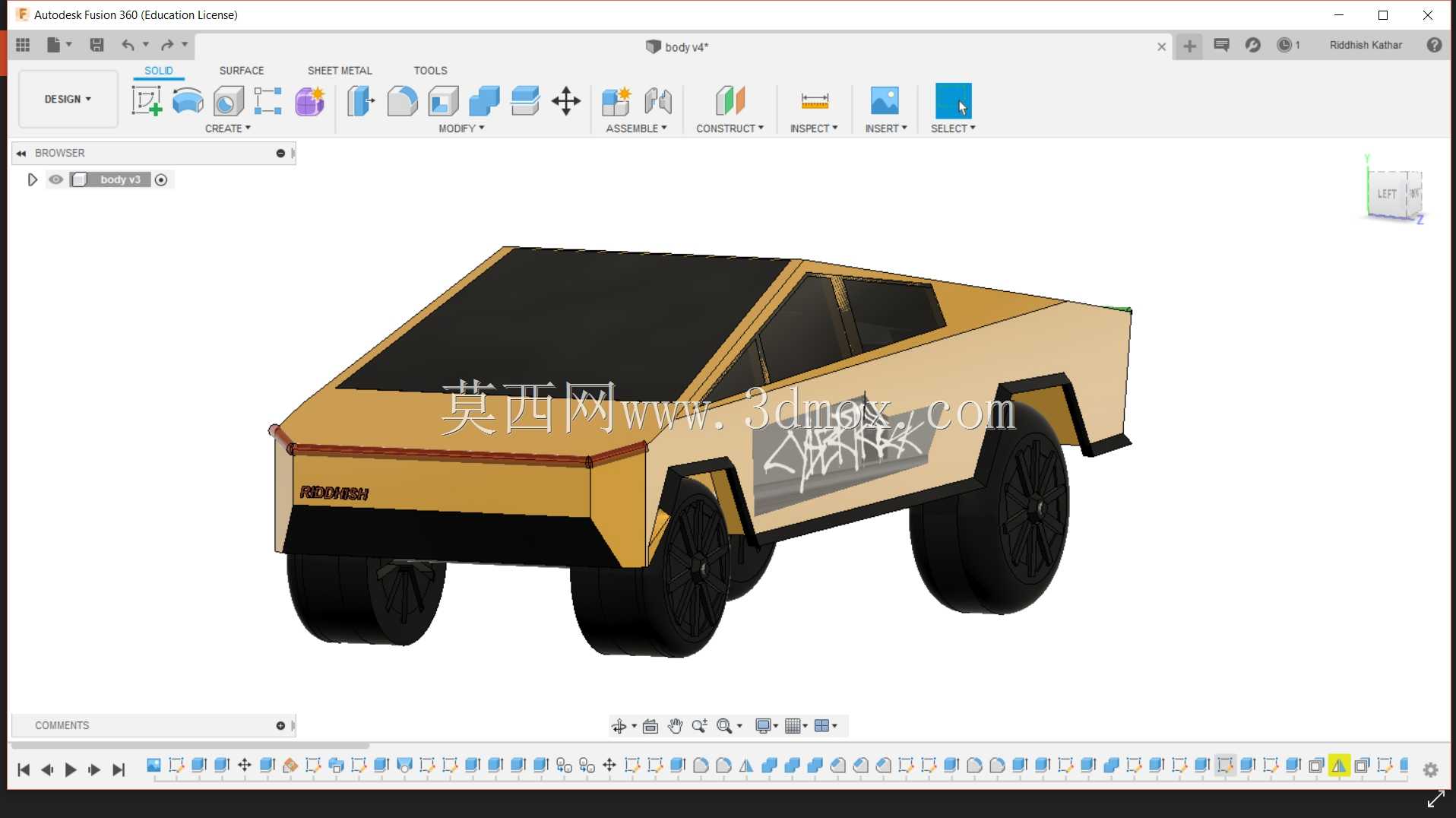Viewport: 1456px width, 818px height.
Task: Open timeline settings gear
Action: (x=1430, y=770)
